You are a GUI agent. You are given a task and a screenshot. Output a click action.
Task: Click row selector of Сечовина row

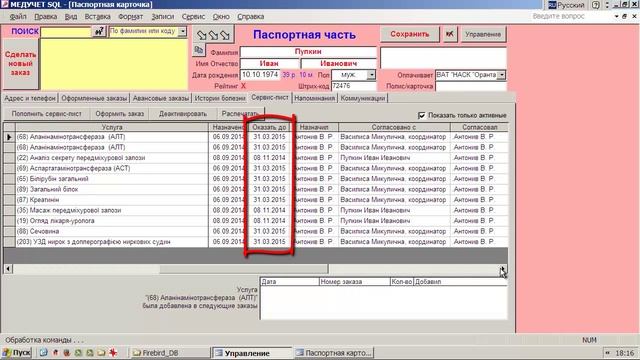pyautogui.click(x=9, y=231)
